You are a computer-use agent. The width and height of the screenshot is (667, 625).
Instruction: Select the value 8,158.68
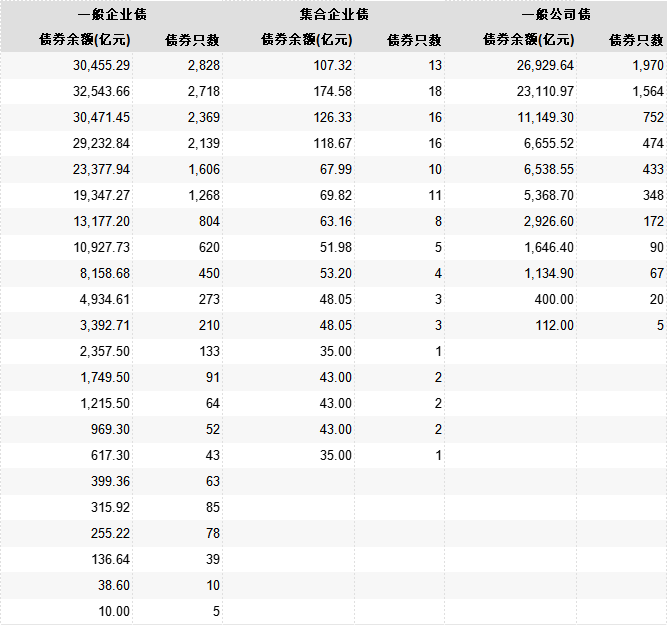(x=105, y=273)
